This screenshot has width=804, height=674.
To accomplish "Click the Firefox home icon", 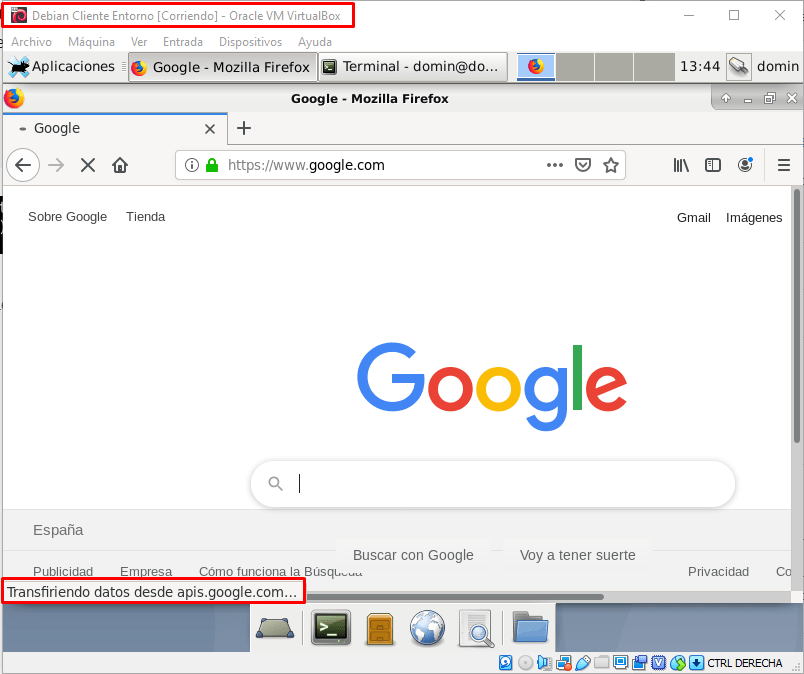I will [120, 166].
